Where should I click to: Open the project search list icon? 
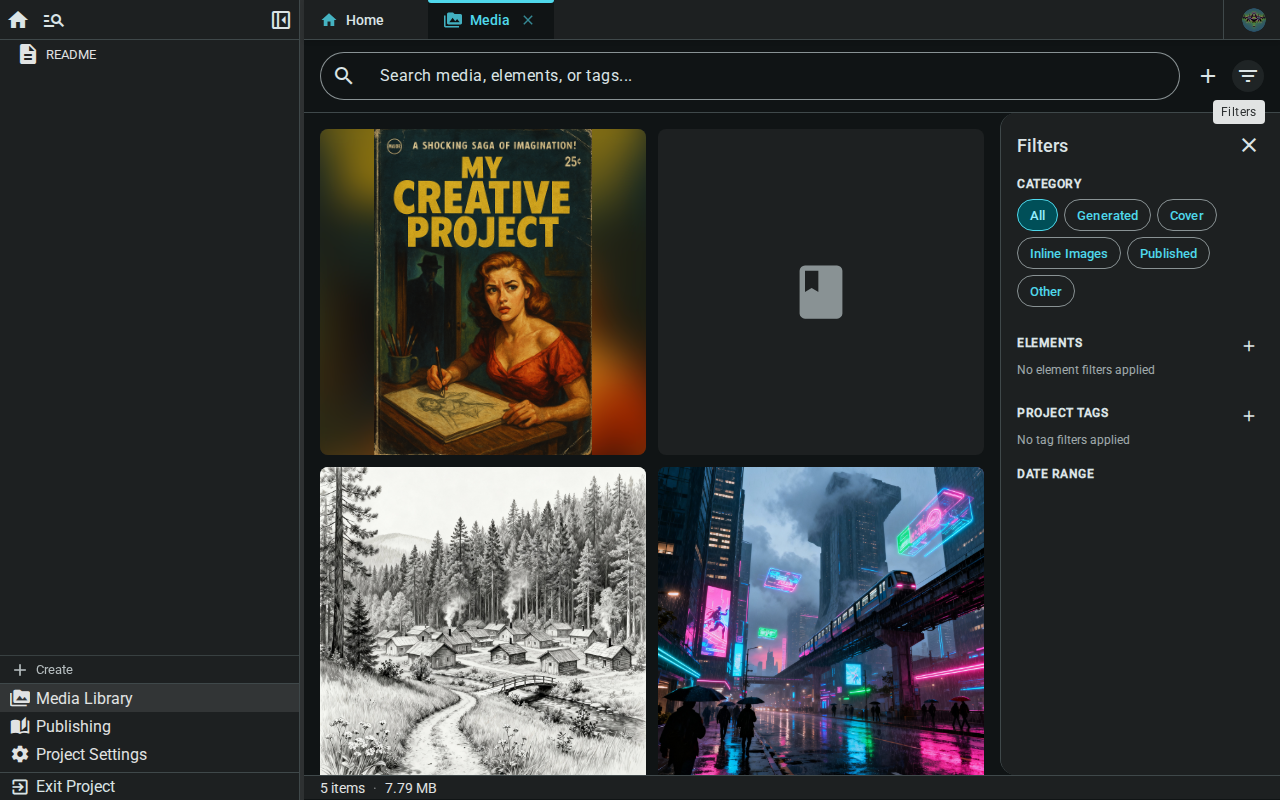pyautogui.click(x=54, y=20)
